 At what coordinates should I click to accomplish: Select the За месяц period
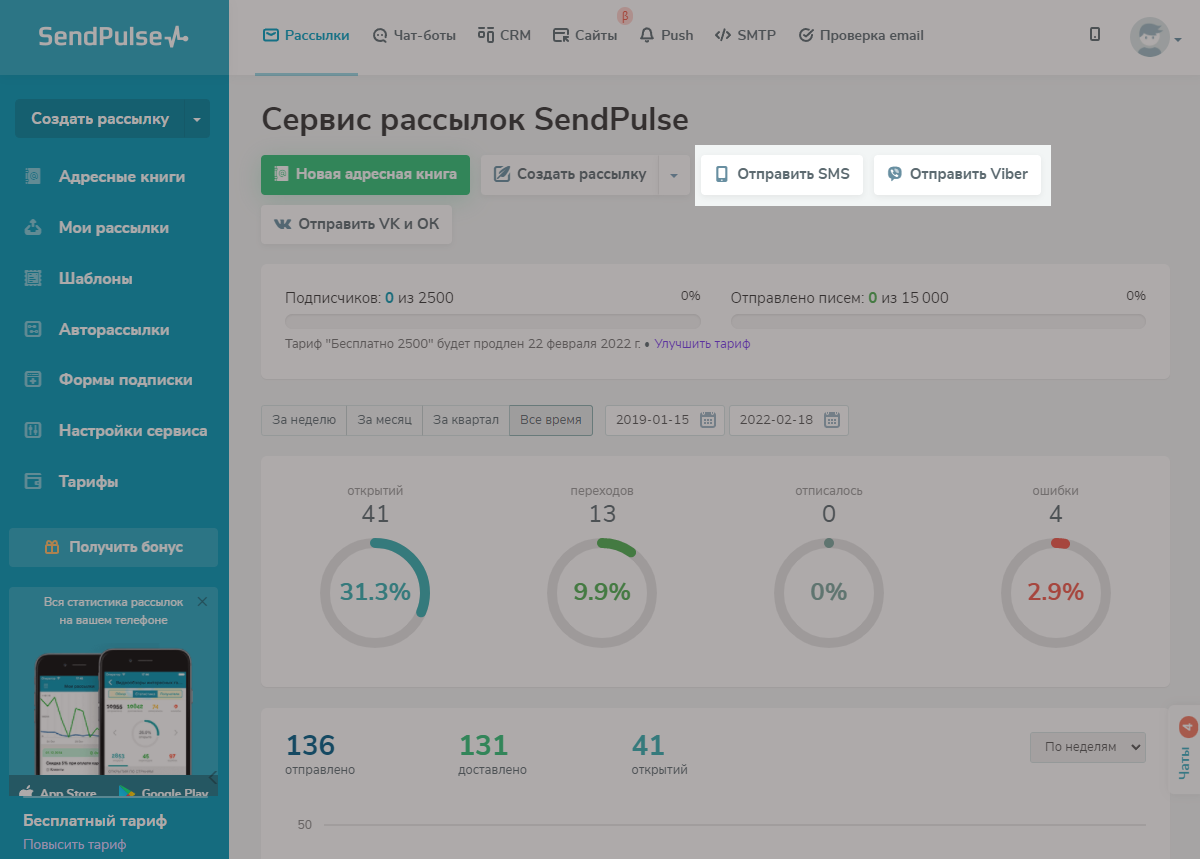(x=385, y=420)
